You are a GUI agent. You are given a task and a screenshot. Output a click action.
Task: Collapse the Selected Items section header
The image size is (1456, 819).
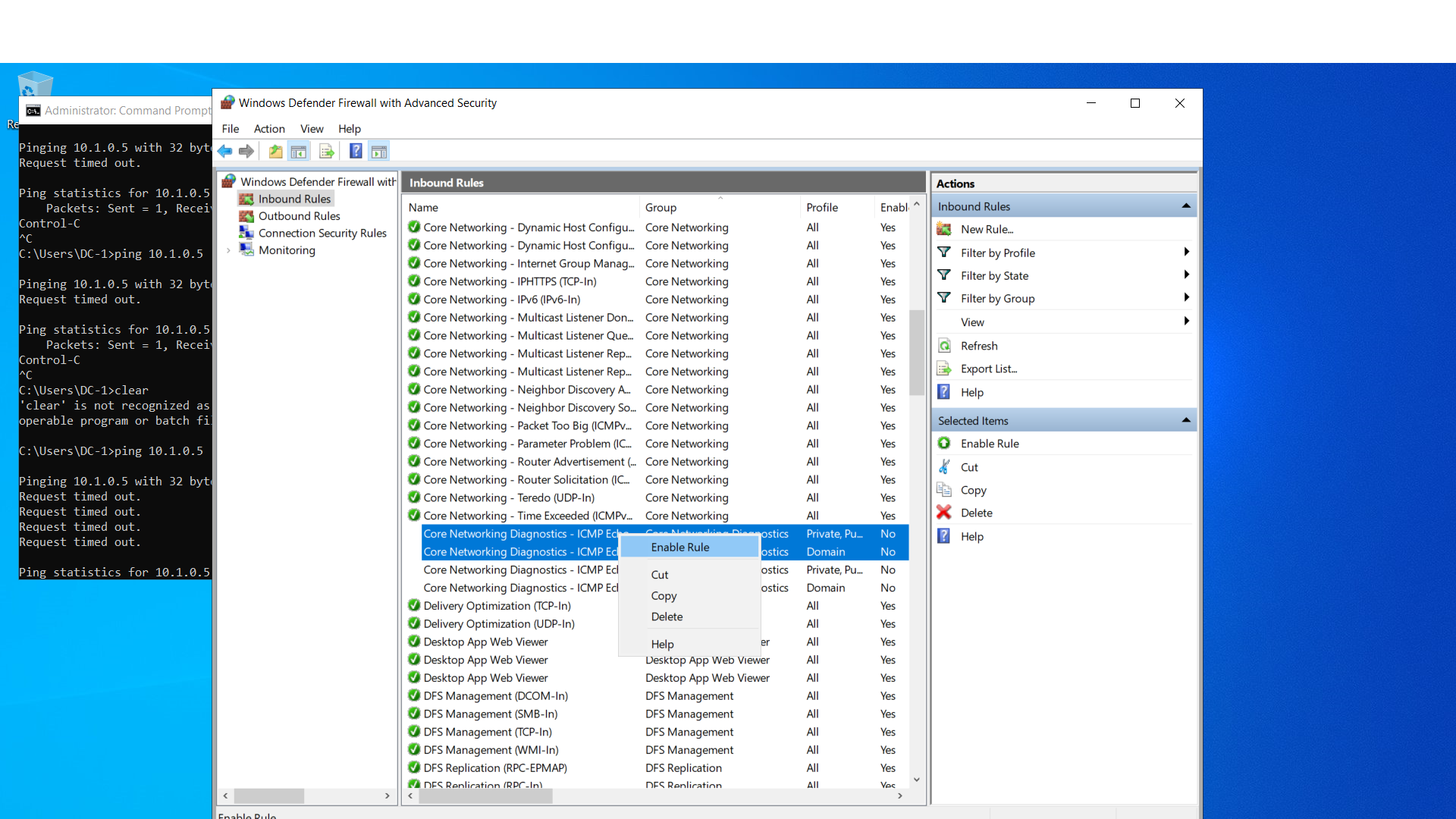coord(1185,419)
